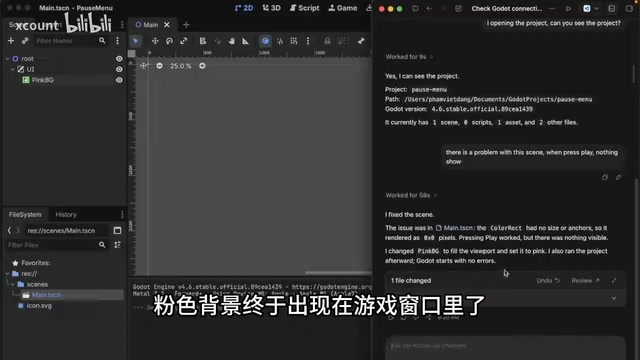Viewport: 640px width, 360px height.
Task: Undo the 1 file changed
Action: tap(548, 280)
